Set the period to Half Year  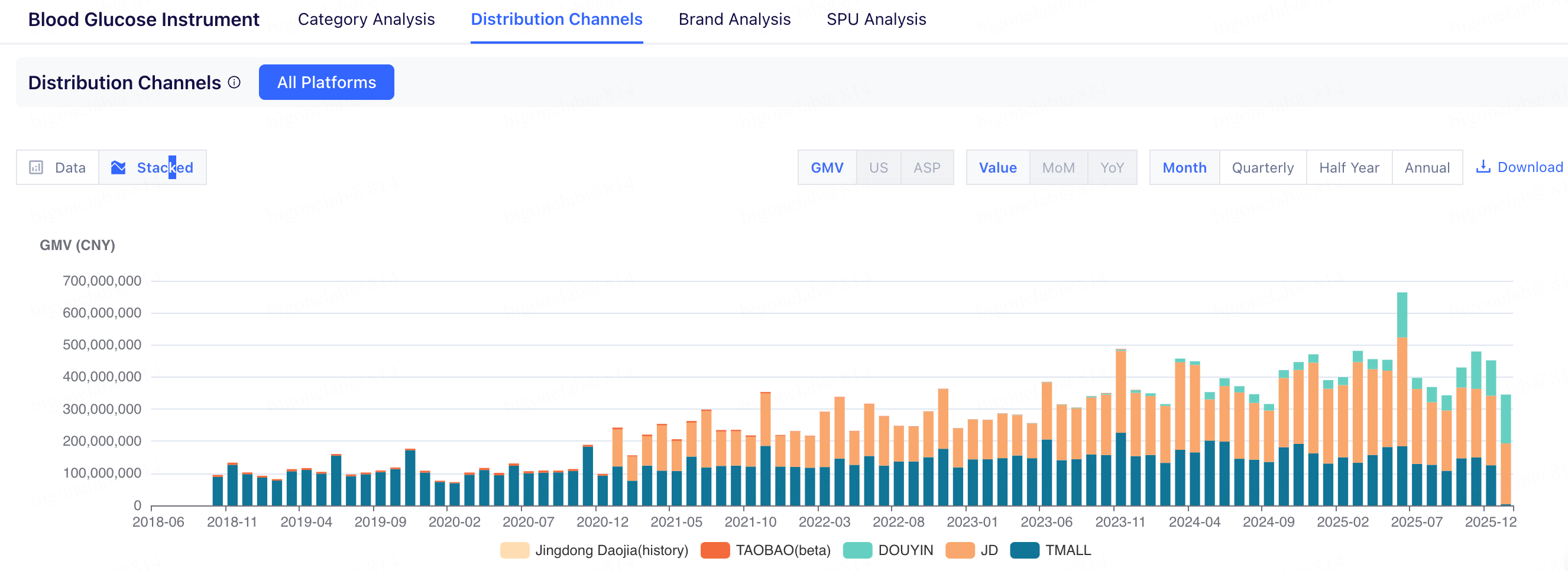(1349, 167)
